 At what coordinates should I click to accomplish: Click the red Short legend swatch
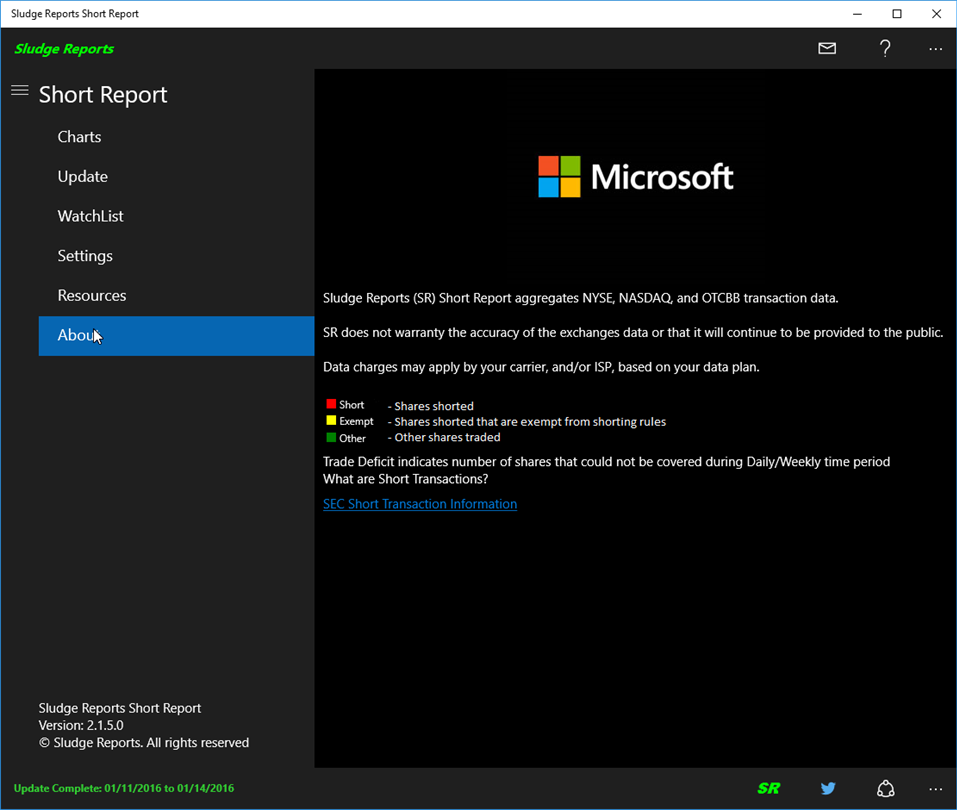[x=331, y=404]
